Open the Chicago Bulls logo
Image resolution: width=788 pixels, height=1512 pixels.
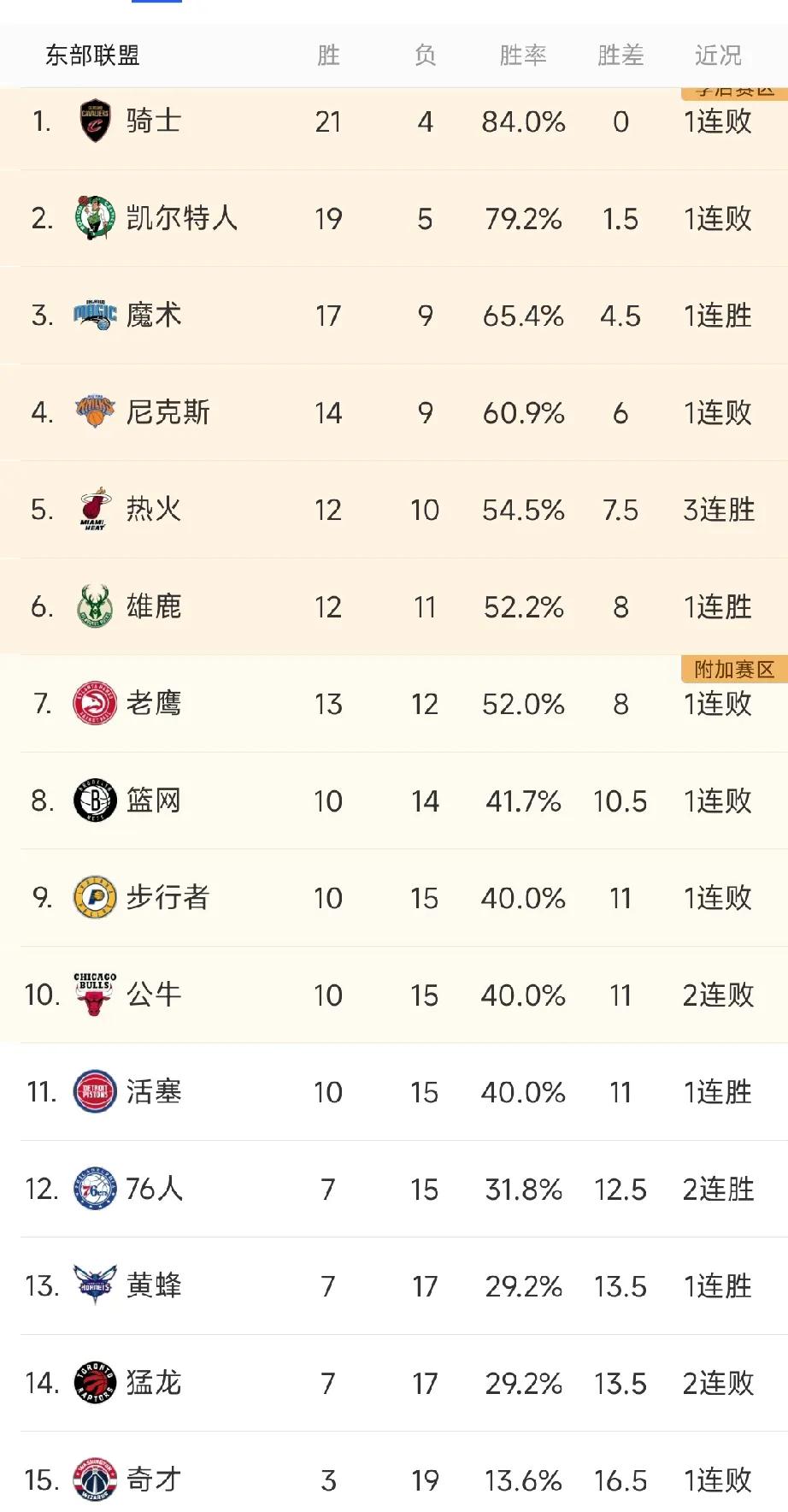95,995
